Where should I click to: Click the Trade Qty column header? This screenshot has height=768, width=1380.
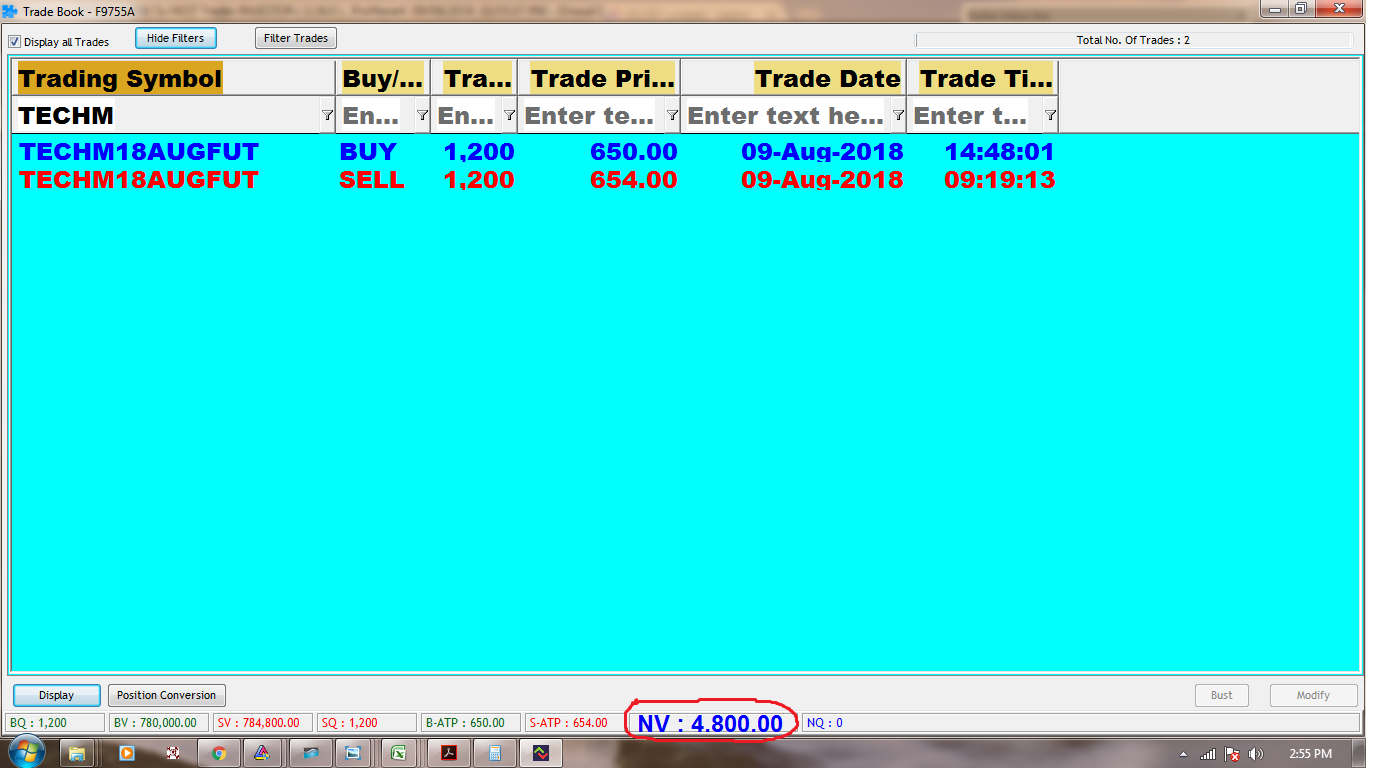tap(474, 78)
